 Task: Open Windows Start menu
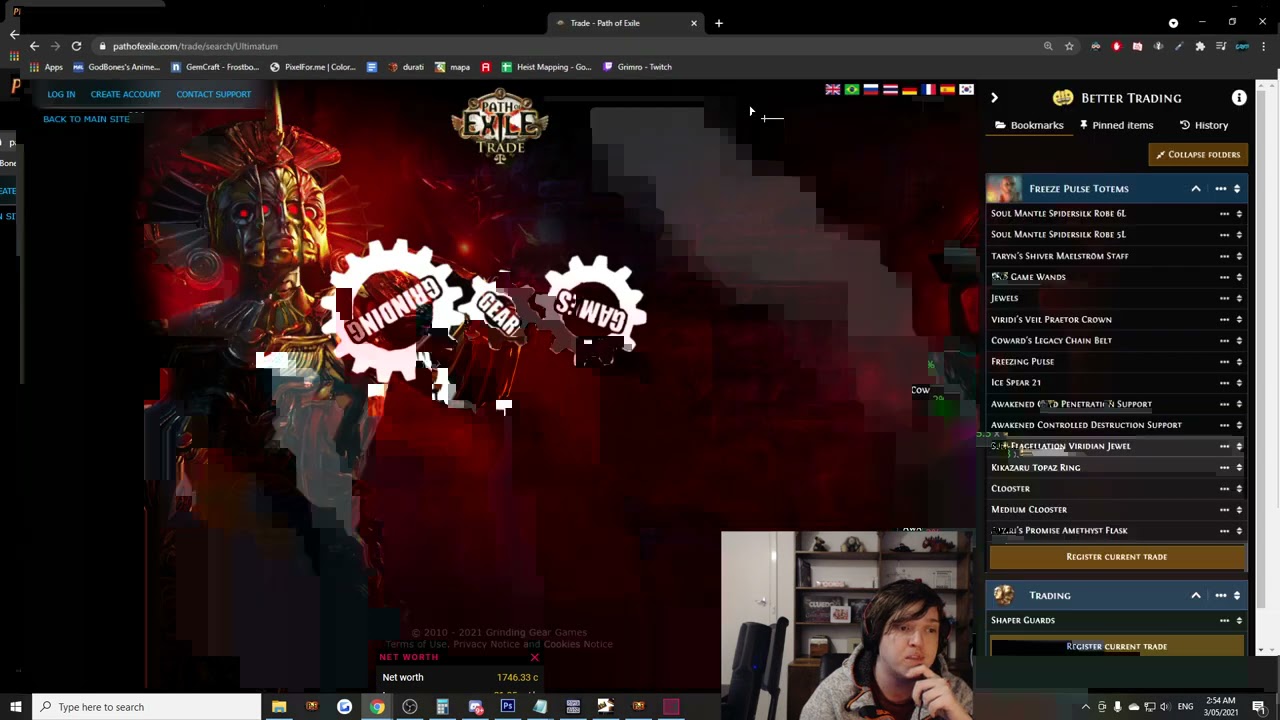pyautogui.click(x=16, y=707)
